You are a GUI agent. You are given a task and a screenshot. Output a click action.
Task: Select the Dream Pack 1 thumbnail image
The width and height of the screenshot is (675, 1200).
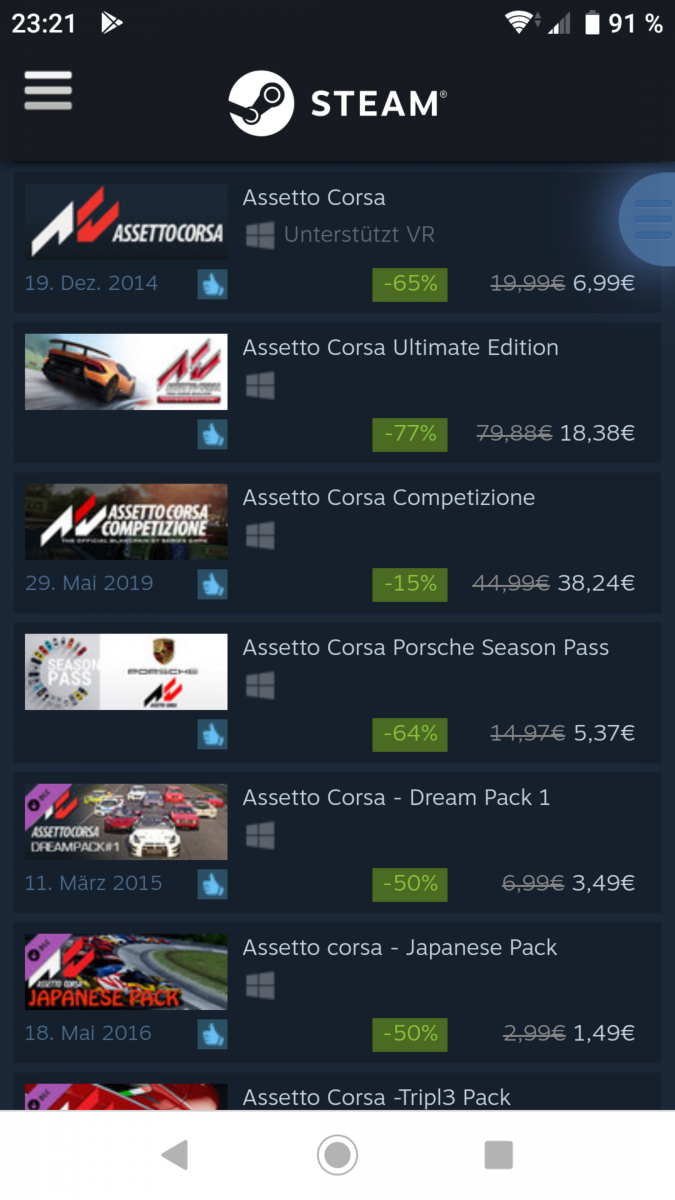[126, 822]
